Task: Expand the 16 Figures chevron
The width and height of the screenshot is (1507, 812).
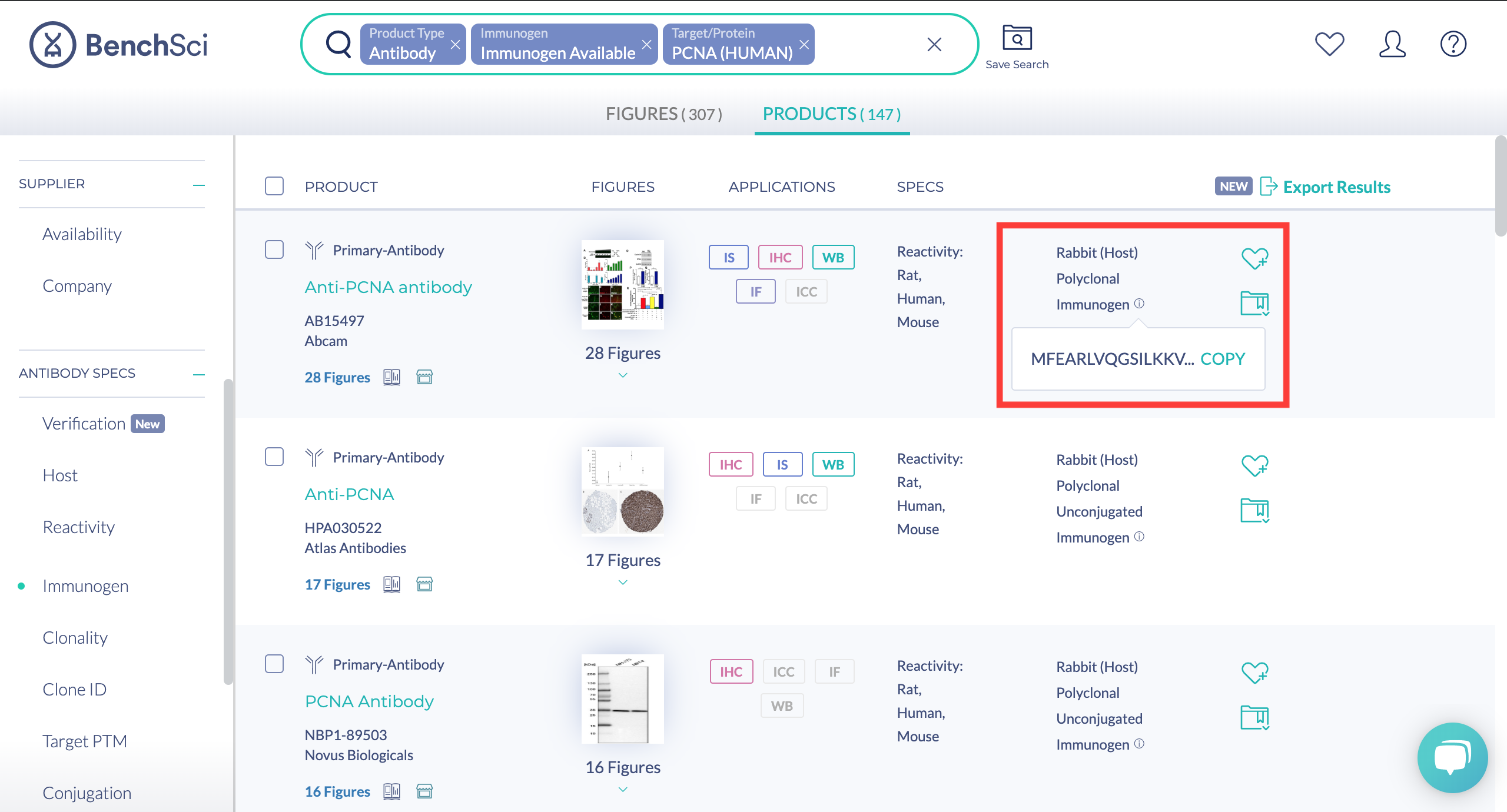Action: pos(623,790)
